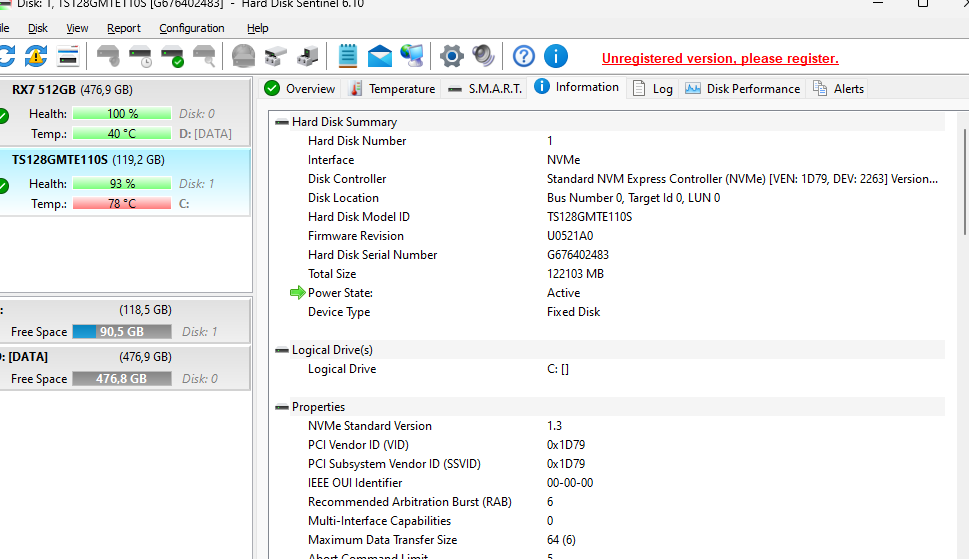Click the blue info icon in toolbar
The height and width of the screenshot is (559, 969).
click(x=556, y=56)
